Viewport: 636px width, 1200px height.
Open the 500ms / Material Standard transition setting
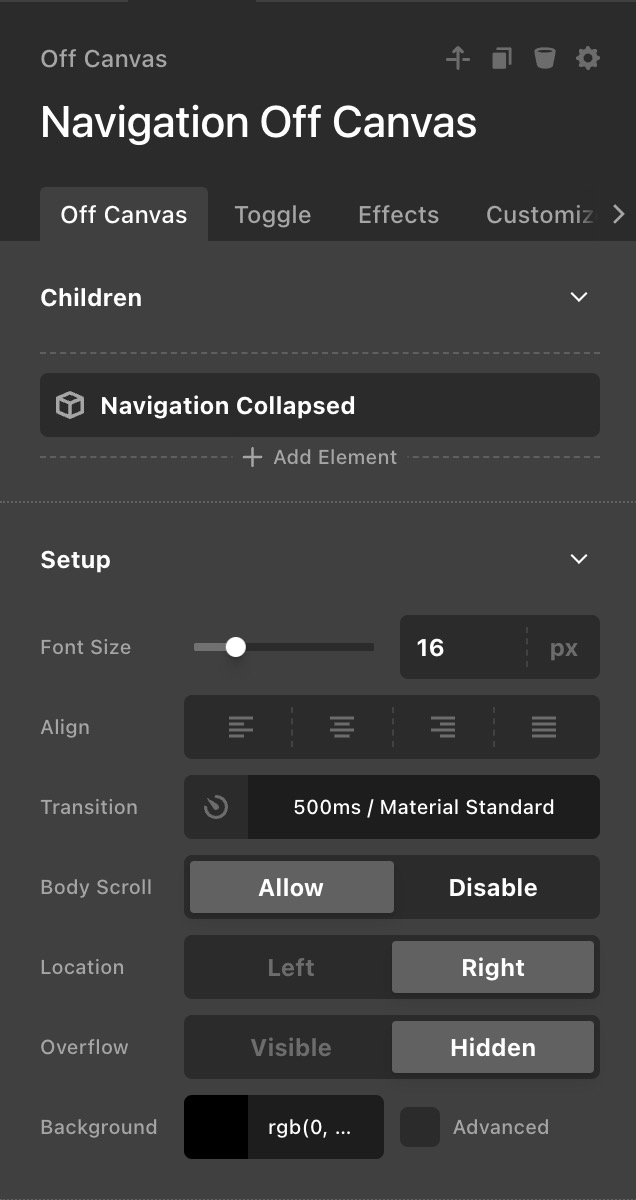click(423, 807)
